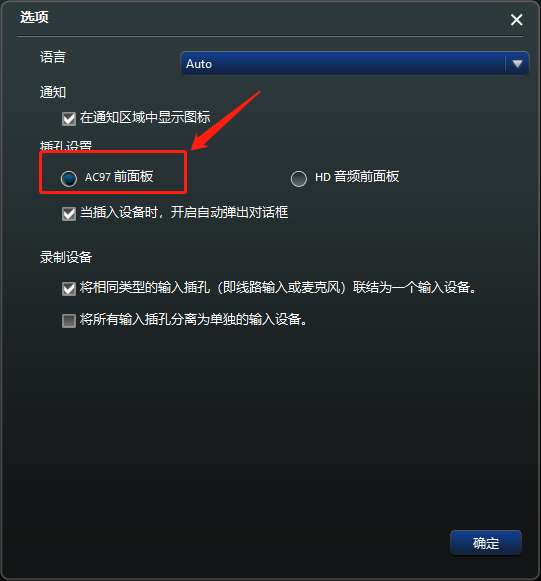
Task: Click the 选项 dialog title
Action: click(34, 17)
